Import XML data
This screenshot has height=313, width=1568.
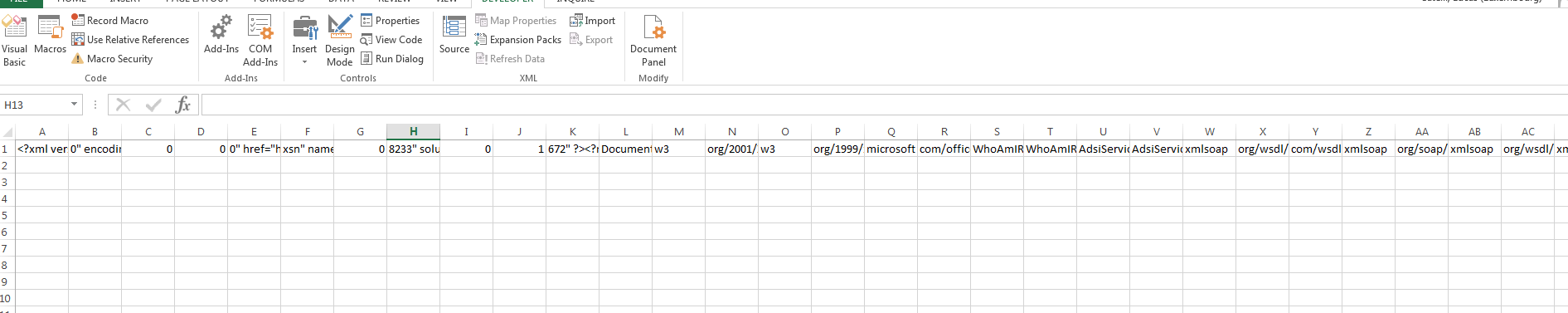pyautogui.click(x=592, y=20)
